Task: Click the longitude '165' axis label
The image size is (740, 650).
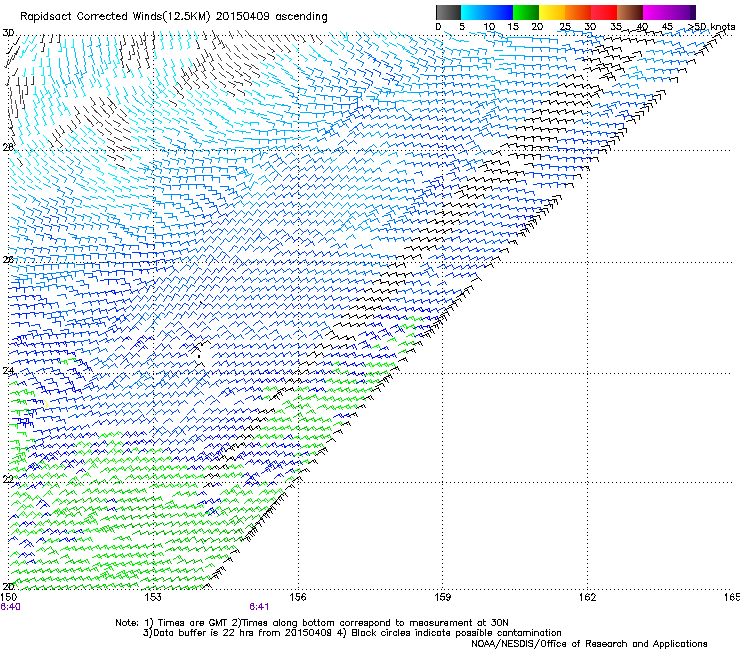Action: click(732, 598)
